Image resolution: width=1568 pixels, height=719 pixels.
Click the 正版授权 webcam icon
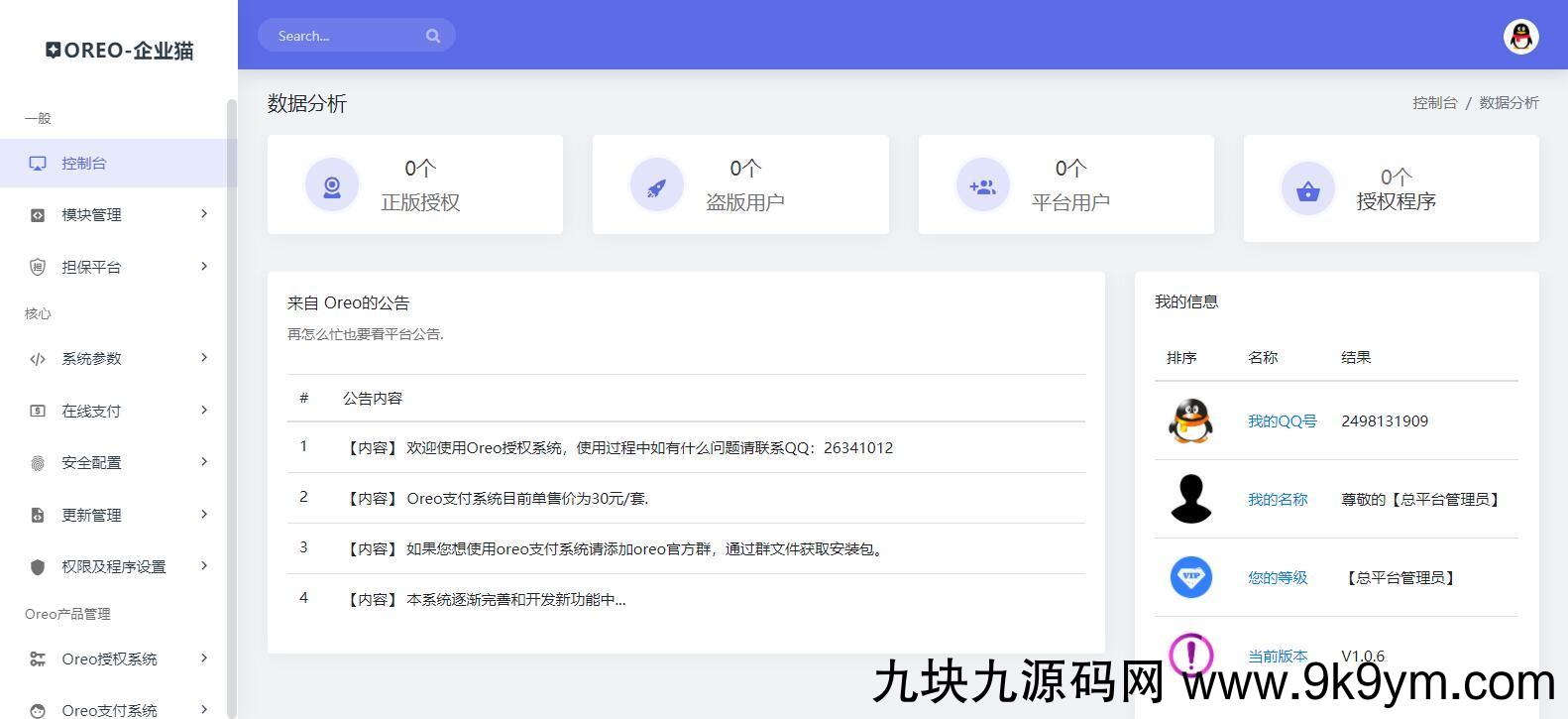(332, 185)
